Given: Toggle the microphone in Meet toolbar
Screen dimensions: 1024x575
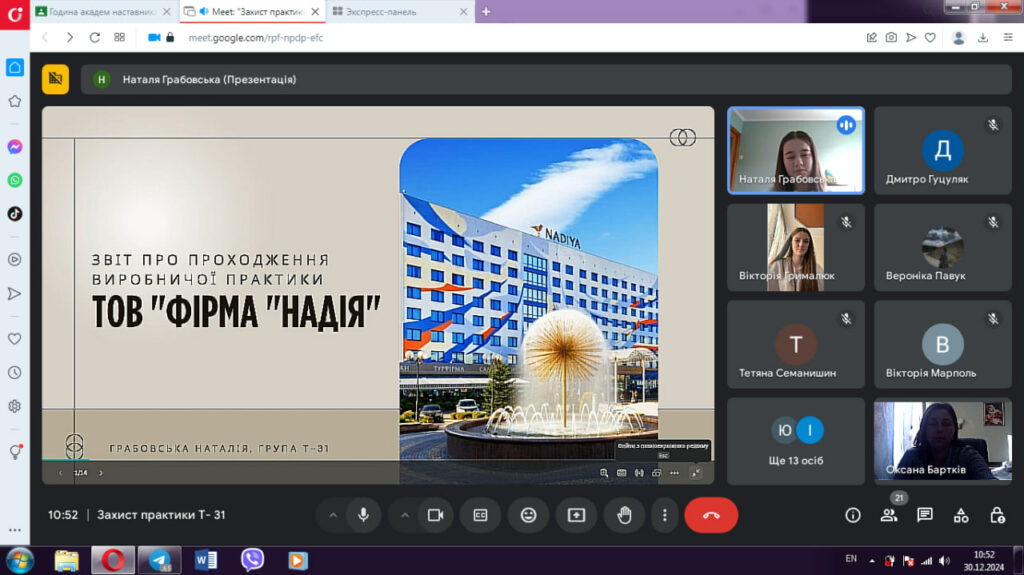Looking at the screenshot, I should (363, 515).
